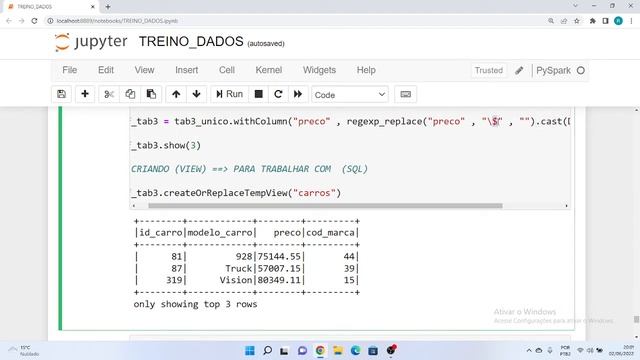
Task: Go back in browser history
Action: click(x=9, y=21)
